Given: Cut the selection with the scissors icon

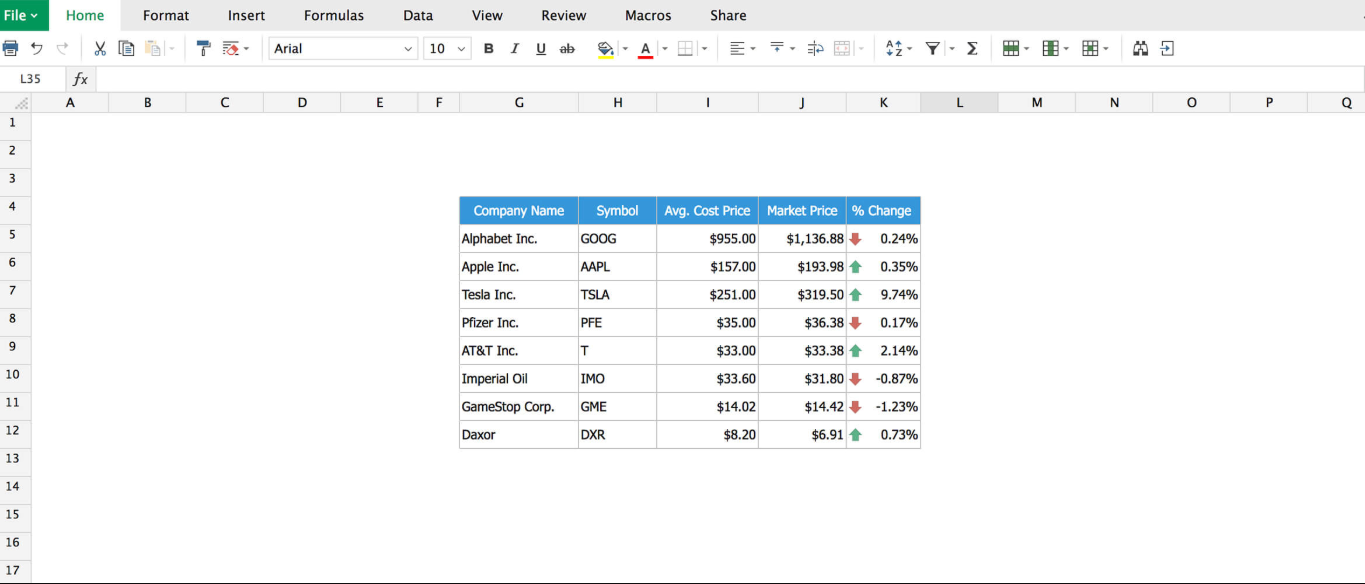Looking at the screenshot, I should click(99, 47).
